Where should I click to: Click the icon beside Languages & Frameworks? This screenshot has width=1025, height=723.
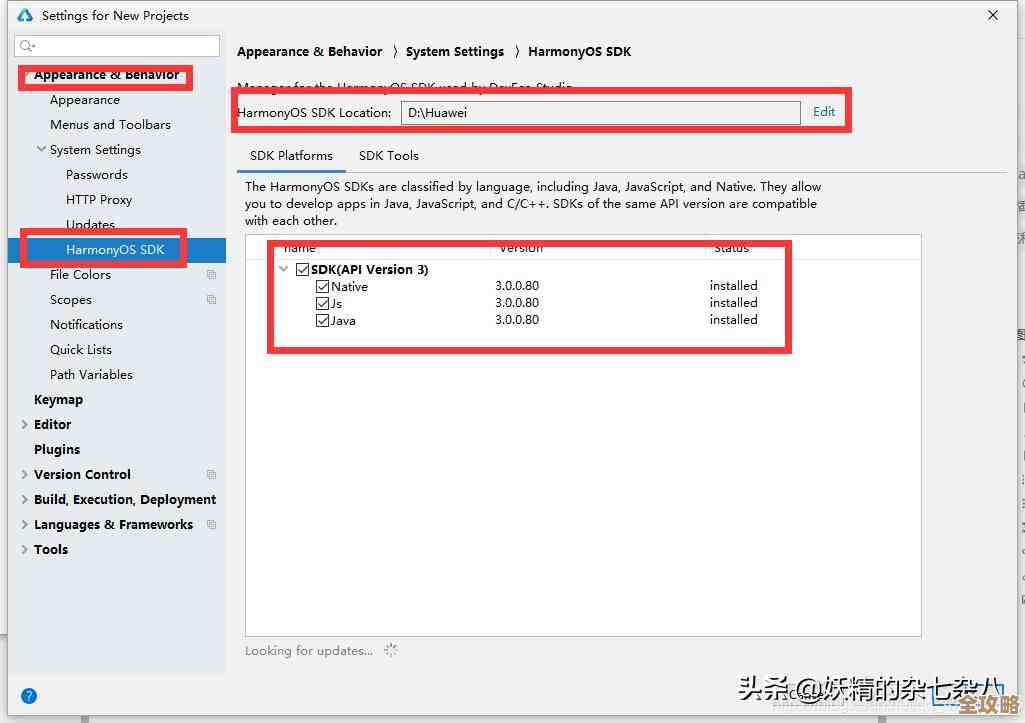tap(211, 525)
